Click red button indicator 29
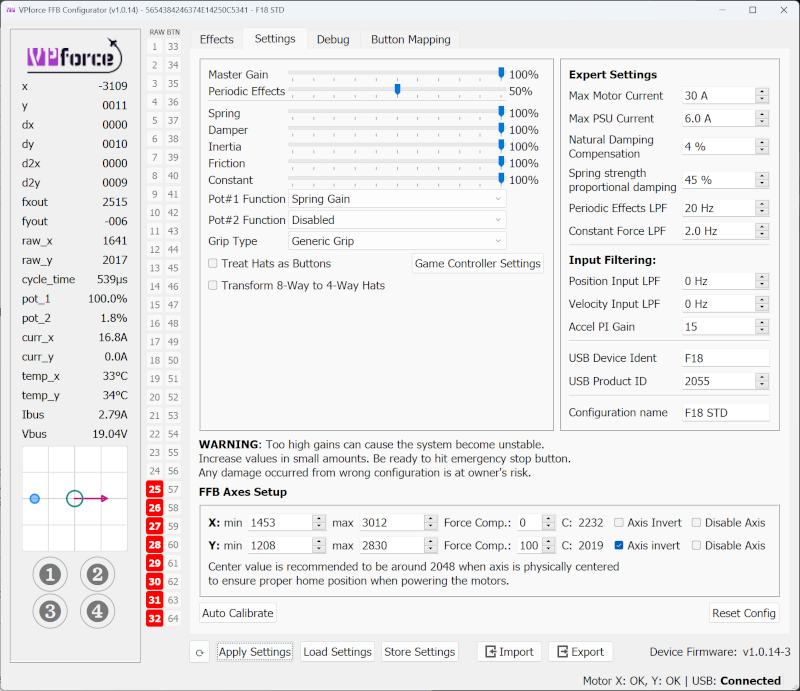The image size is (800, 691). pyautogui.click(x=155, y=563)
